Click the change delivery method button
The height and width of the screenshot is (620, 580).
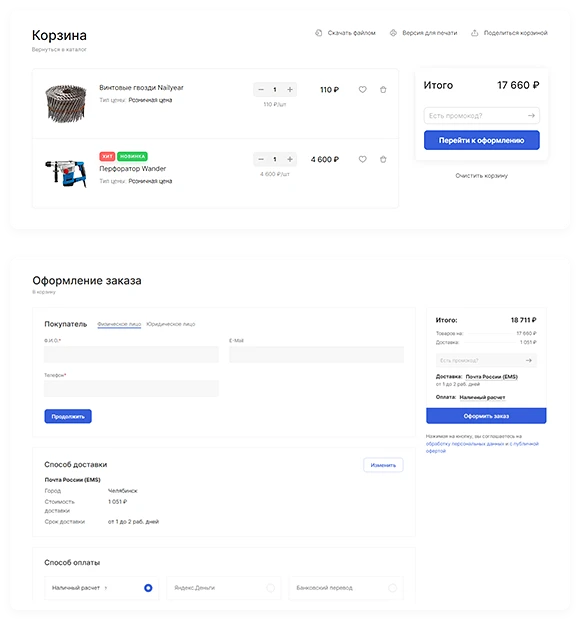point(383,465)
